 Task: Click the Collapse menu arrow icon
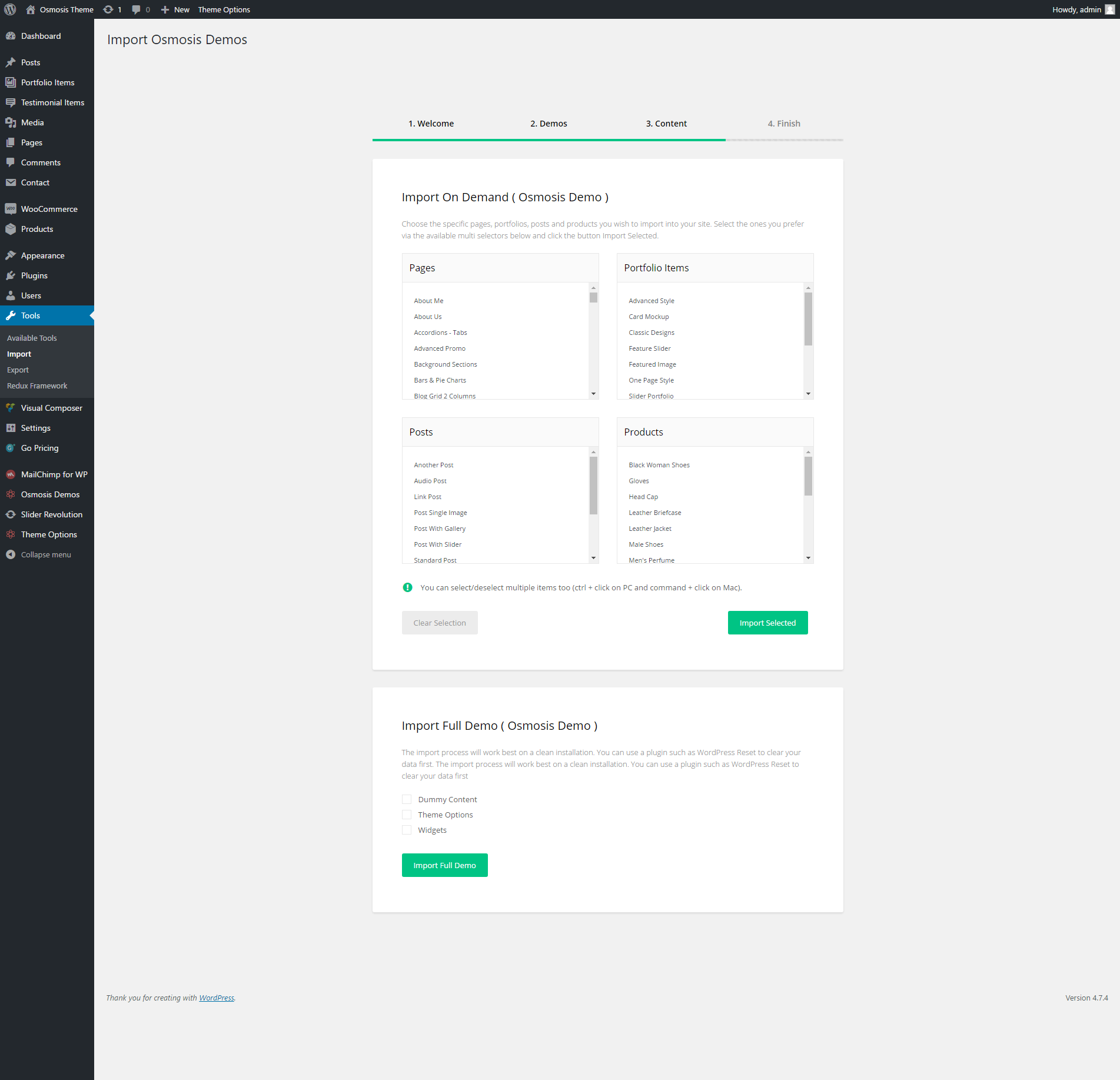point(11,554)
